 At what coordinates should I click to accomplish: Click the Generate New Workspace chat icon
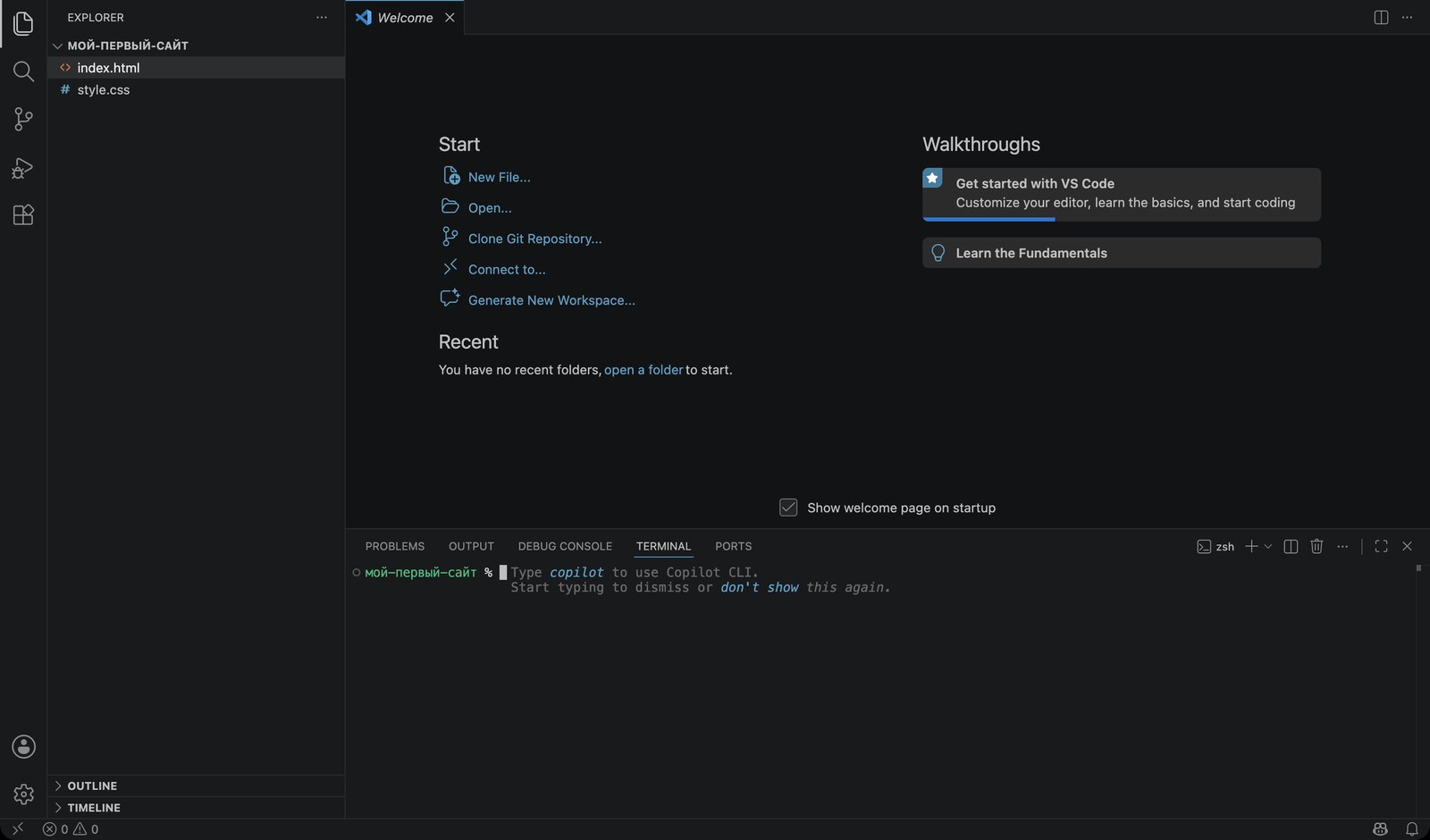pos(450,298)
